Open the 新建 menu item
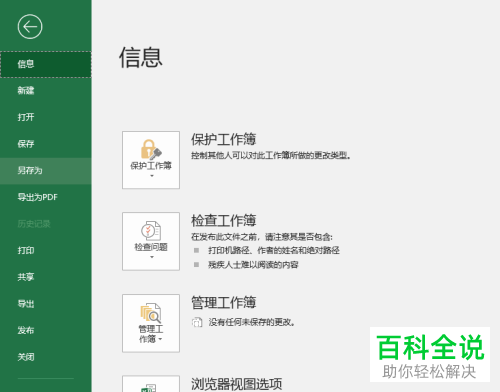 click(46, 91)
